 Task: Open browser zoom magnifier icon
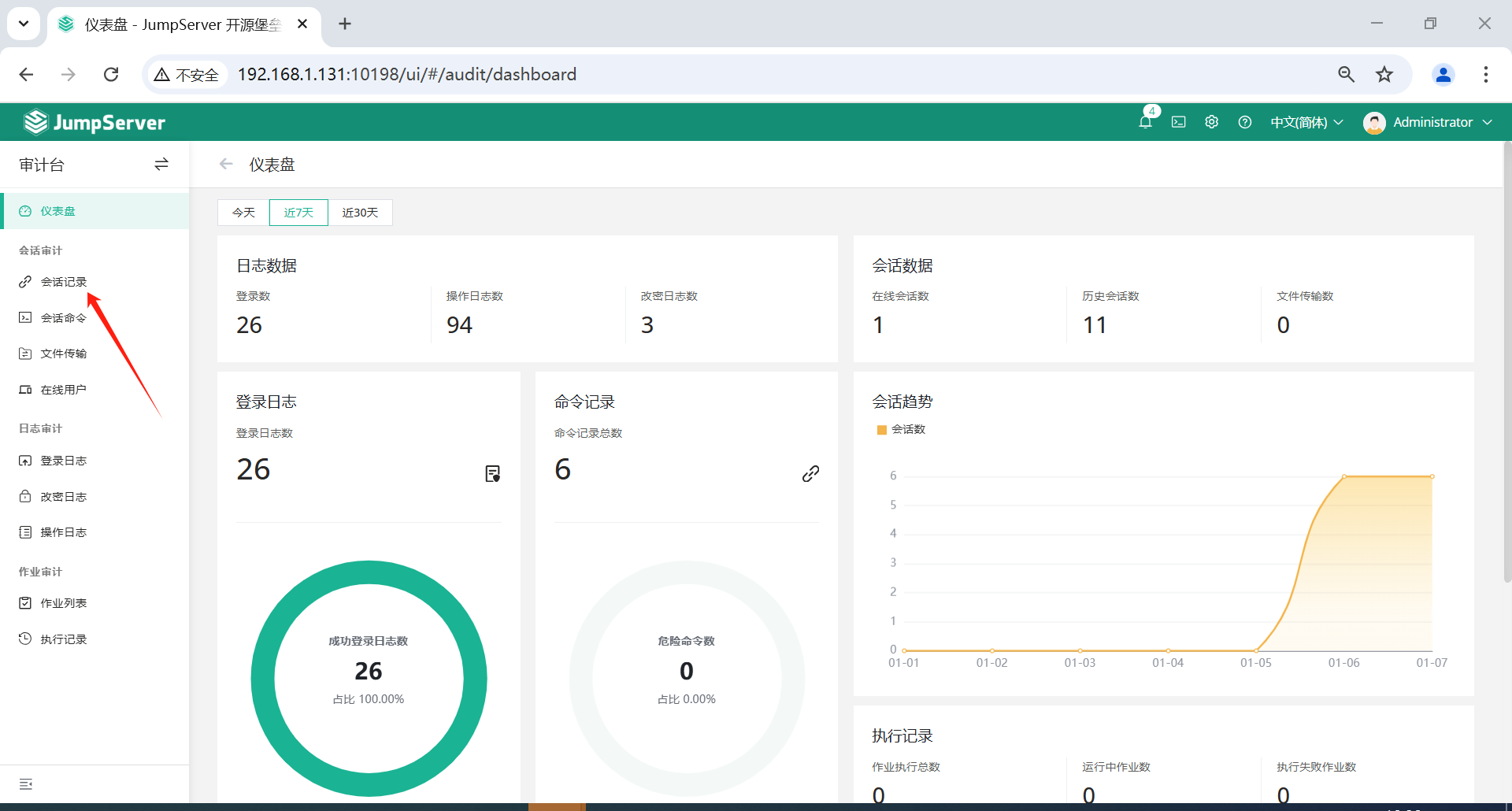pyautogui.click(x=1347, y=74)
